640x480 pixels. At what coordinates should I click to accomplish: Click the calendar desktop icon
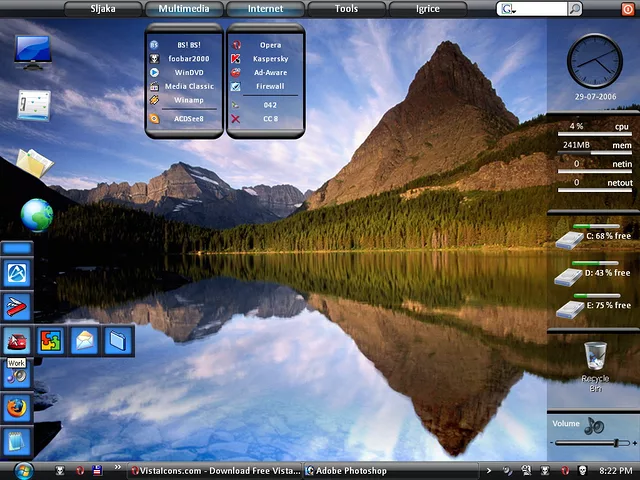coord(33,105)
